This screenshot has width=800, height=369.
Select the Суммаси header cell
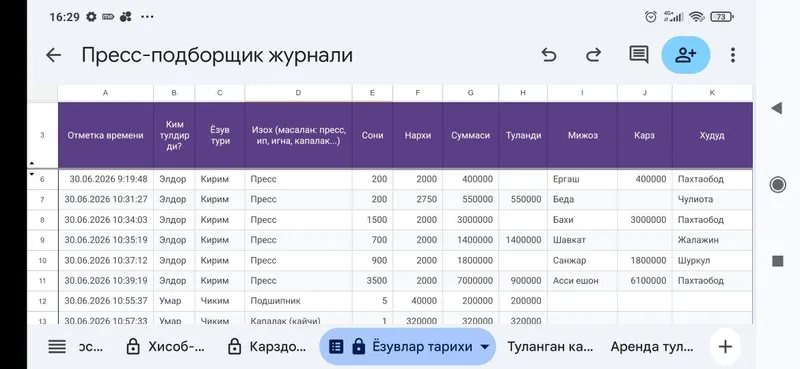click(470, 135)
